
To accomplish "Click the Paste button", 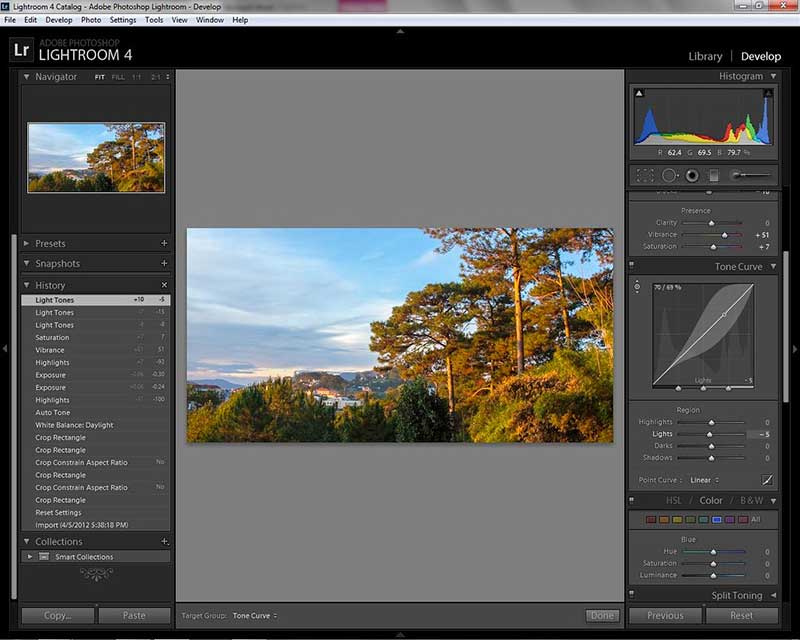I will click(134, 616).
